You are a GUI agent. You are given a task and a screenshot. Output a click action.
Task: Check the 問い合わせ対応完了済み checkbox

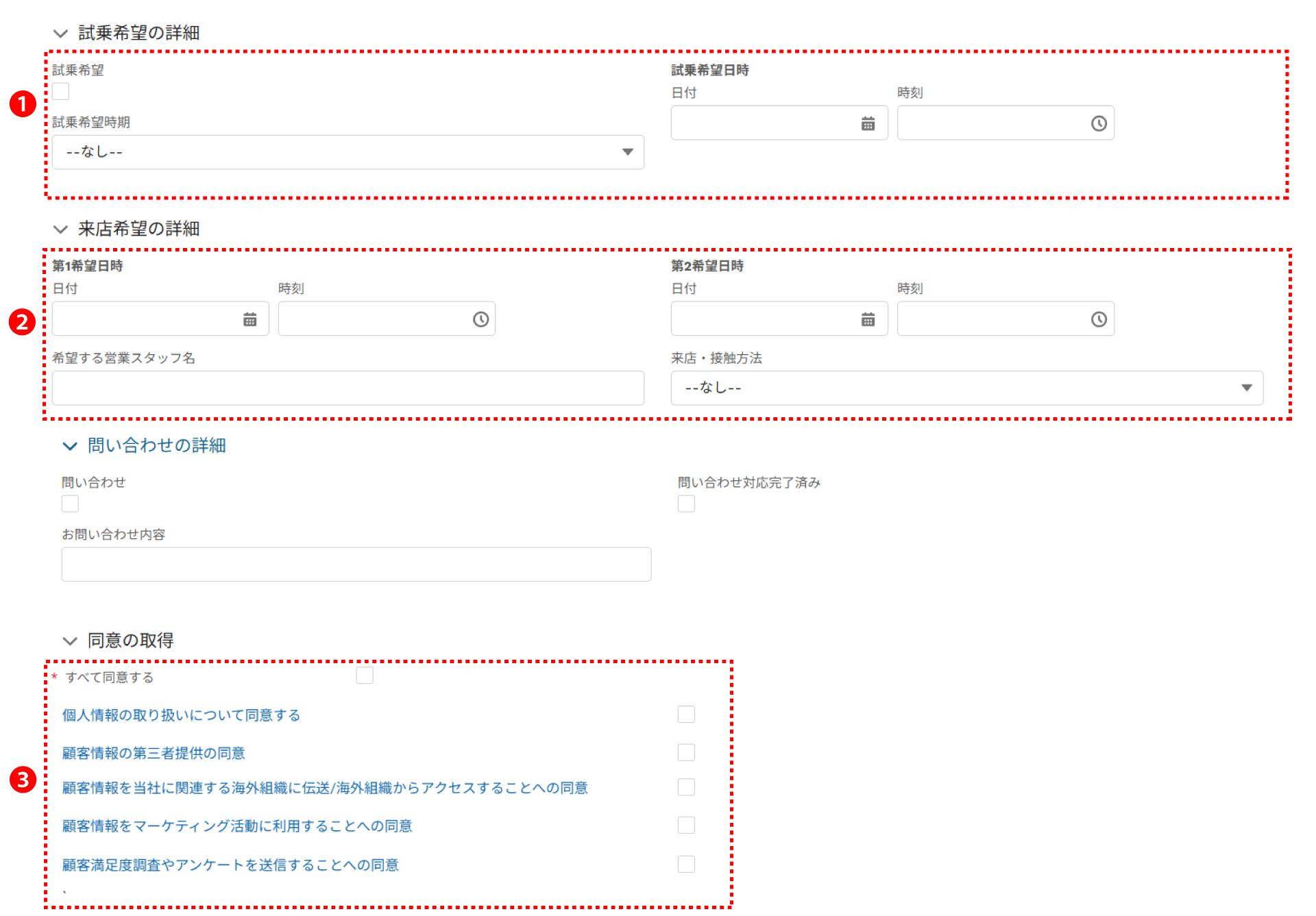[x=686, y=504]
